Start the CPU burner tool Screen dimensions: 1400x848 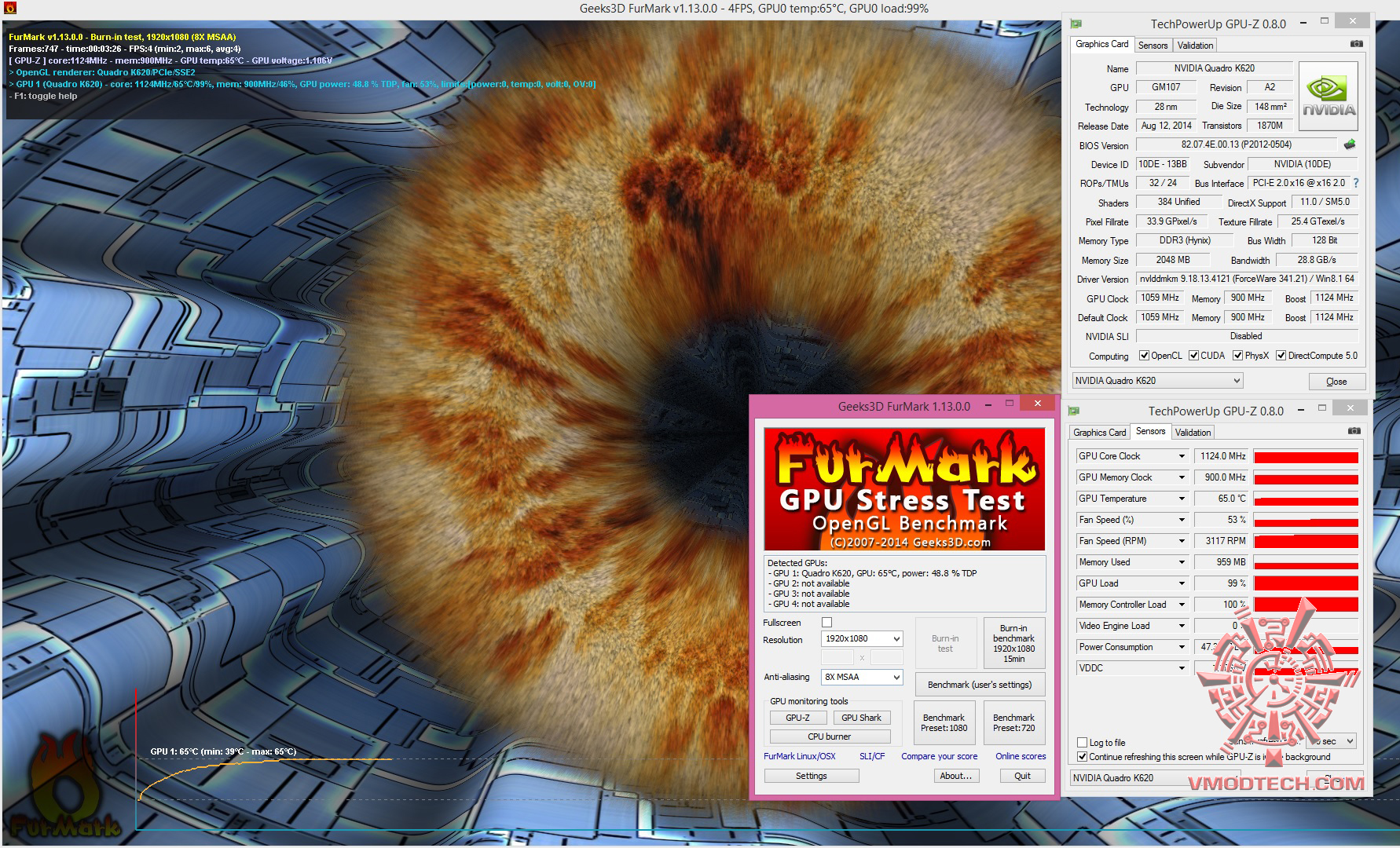coord(830,737)
